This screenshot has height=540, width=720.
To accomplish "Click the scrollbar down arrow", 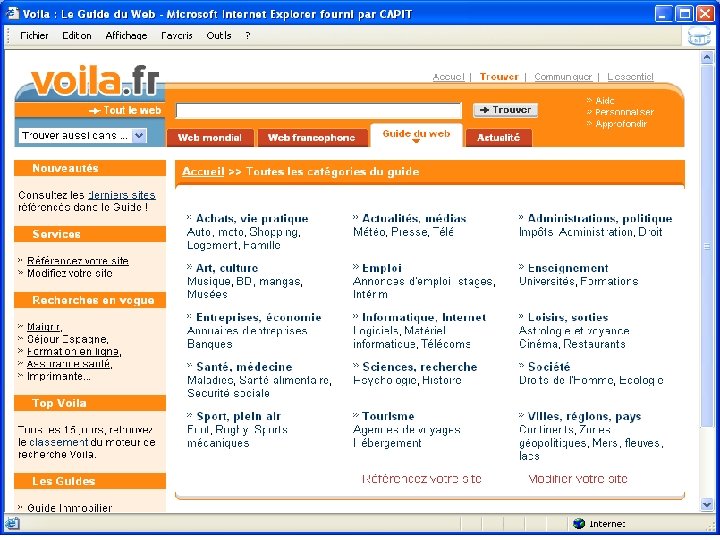I will (707, 505).
